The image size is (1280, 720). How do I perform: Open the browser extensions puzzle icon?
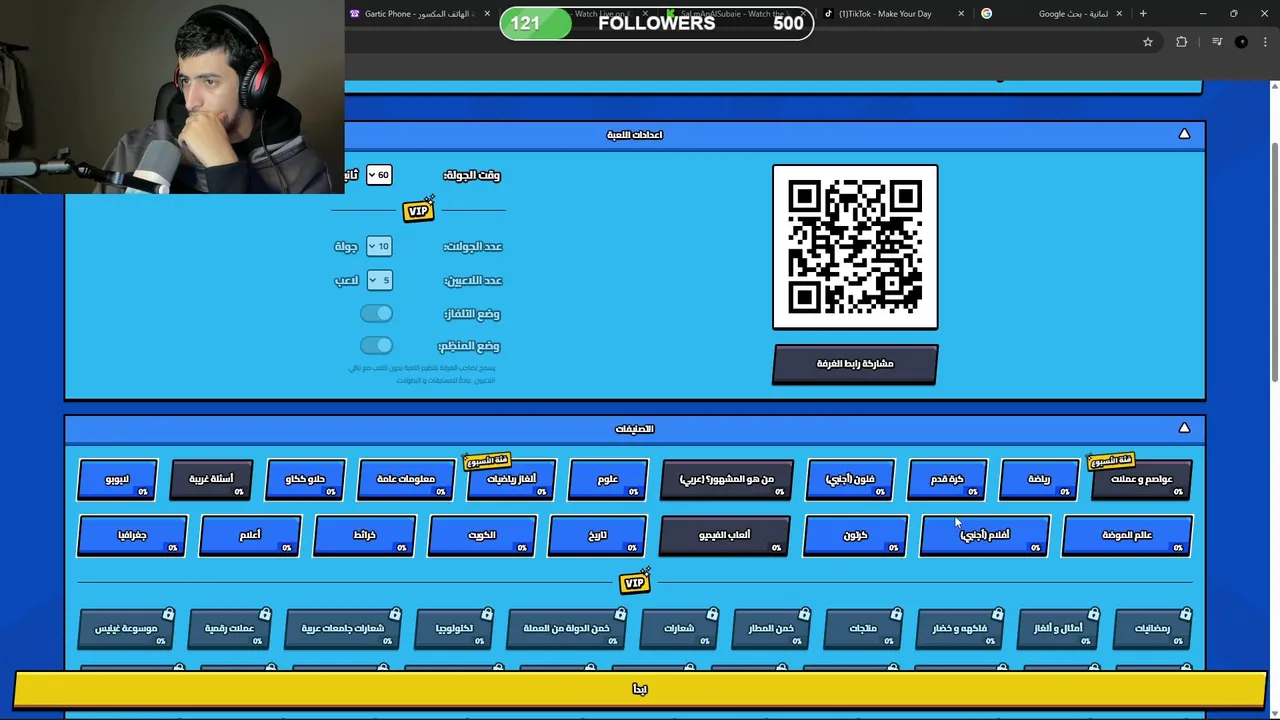(1182, 42)
